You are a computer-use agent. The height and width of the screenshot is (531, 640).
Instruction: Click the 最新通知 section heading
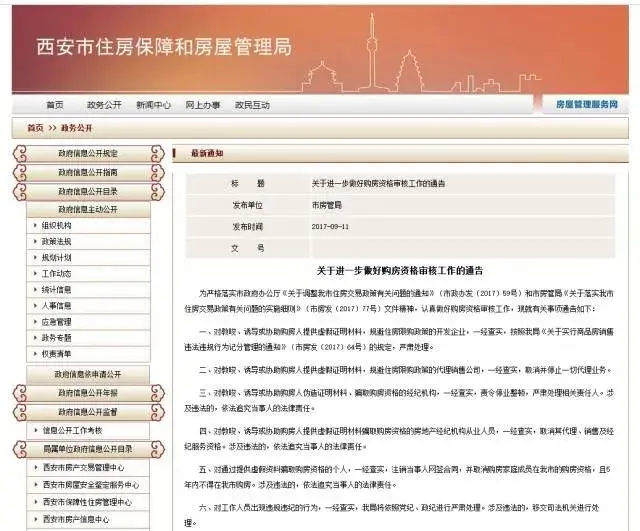click(x=207, y=153)
